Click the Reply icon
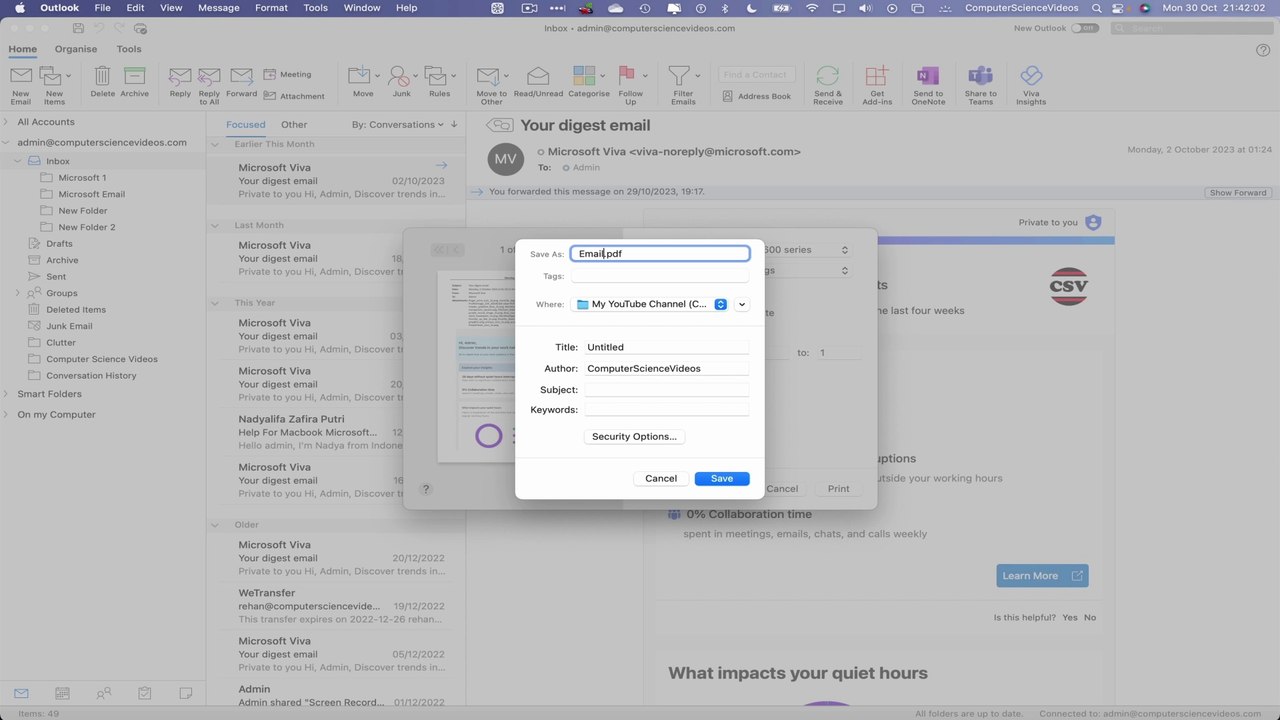Image resolution: width=1280 pixels, height=720 pixels. [x=180, y=76]
